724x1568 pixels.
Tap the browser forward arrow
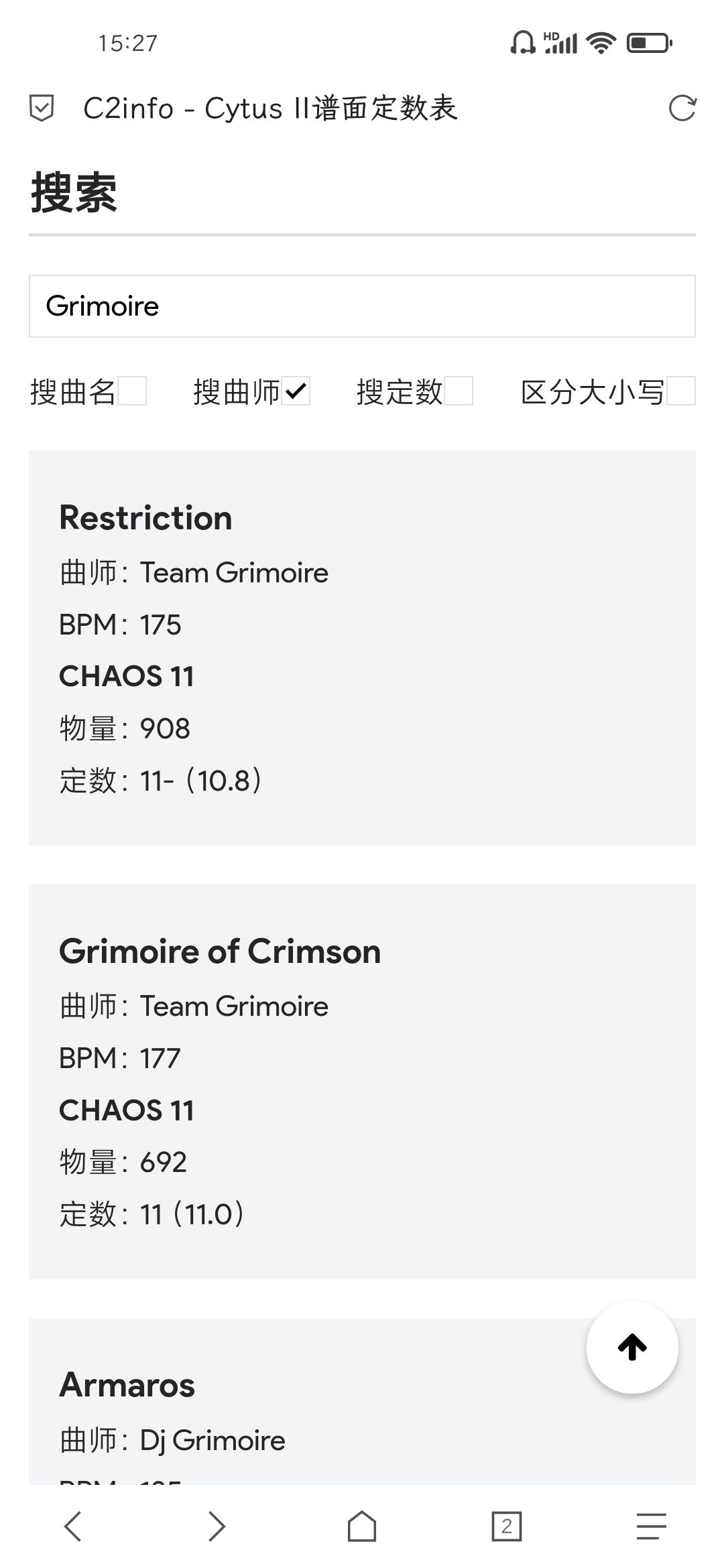[x=217, y=1526]
